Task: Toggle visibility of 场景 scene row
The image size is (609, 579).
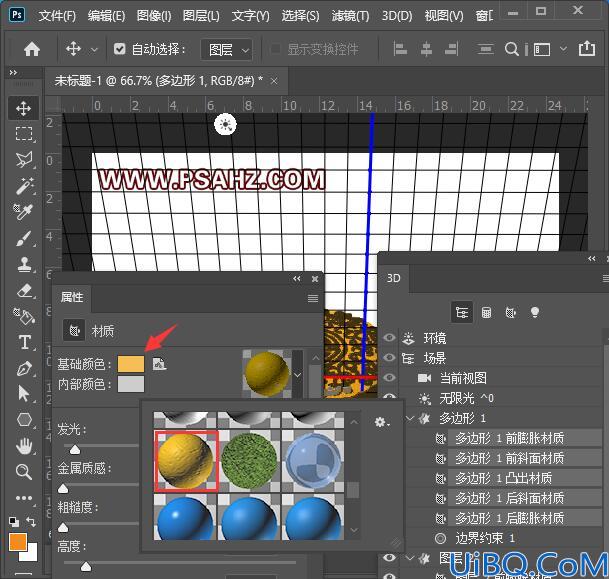Action: point(389,358)
